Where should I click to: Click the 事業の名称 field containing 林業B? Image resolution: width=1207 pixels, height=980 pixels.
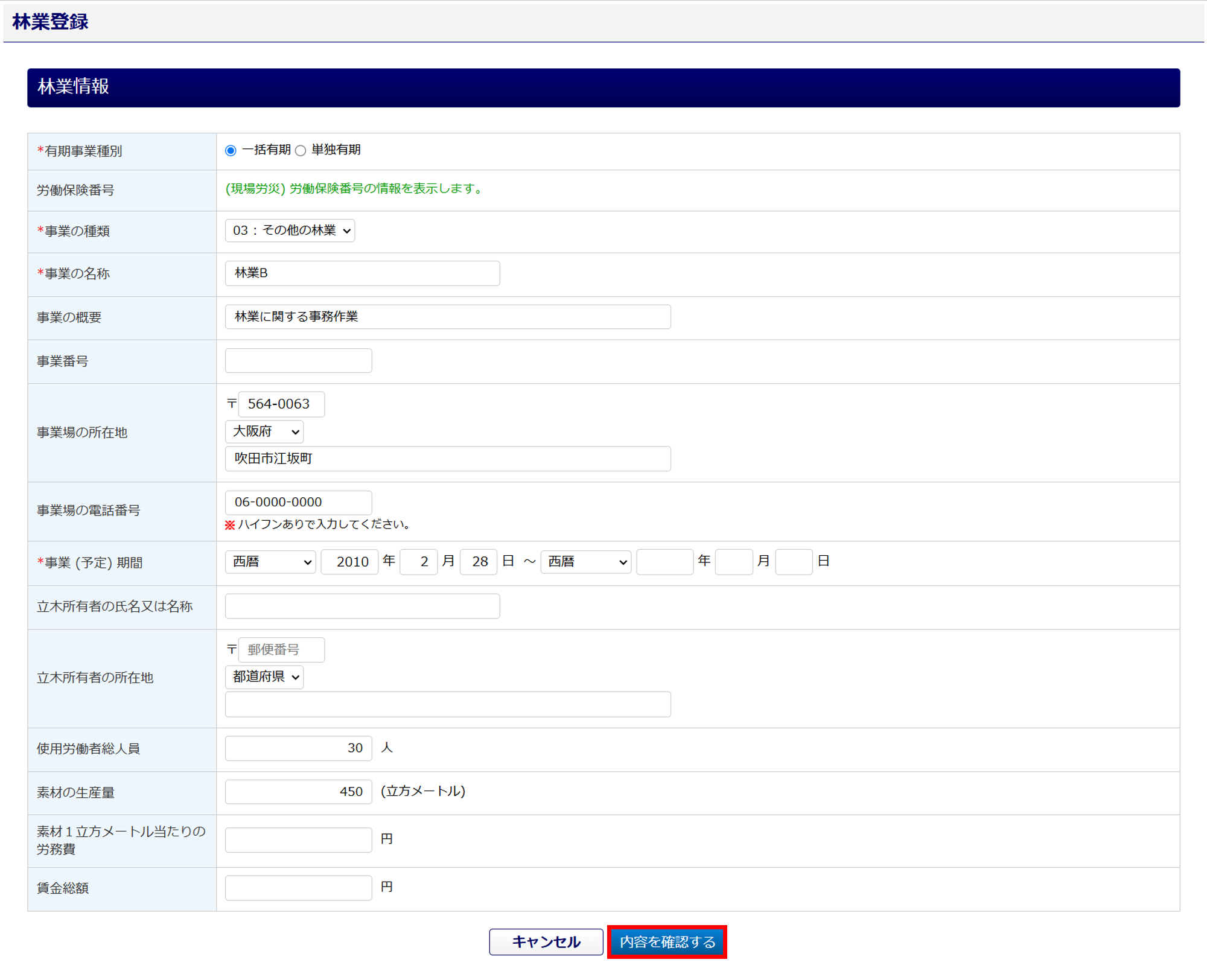coord(362,273)
